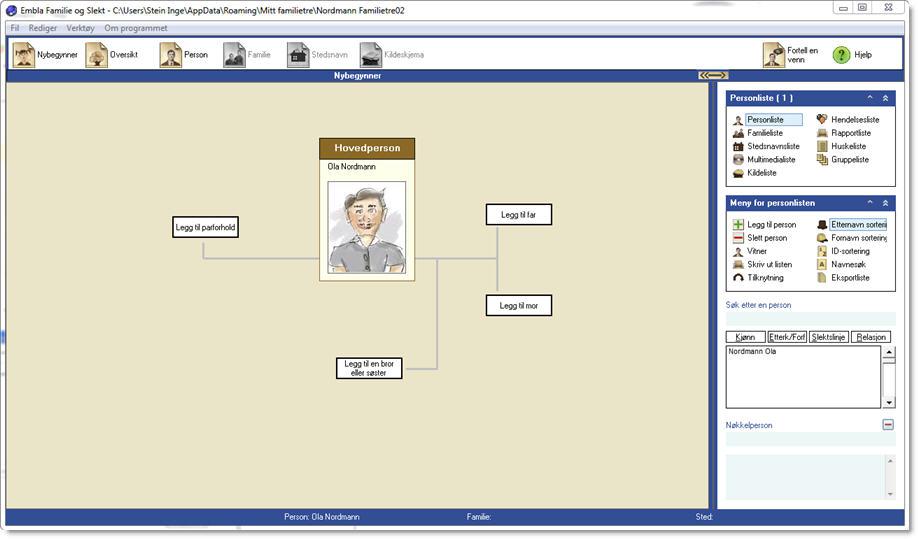
Task: Open the Verktøy menu
Action: (81, 28)
